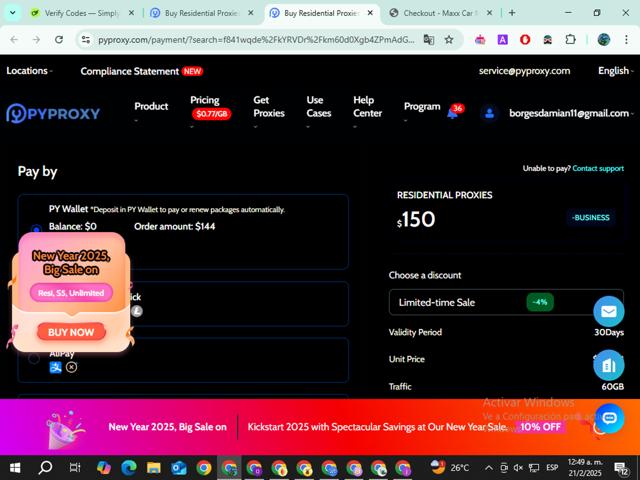
Task: Close the Verify Codes tab
Action: (131, 13)
